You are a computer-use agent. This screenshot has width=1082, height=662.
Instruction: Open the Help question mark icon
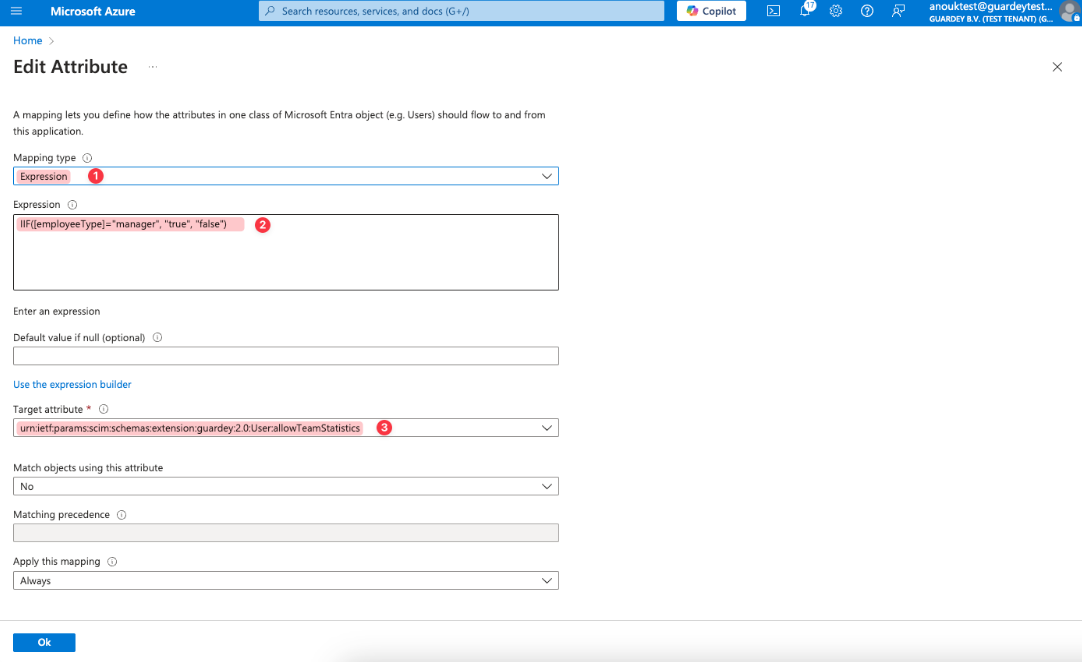[867, 11]
